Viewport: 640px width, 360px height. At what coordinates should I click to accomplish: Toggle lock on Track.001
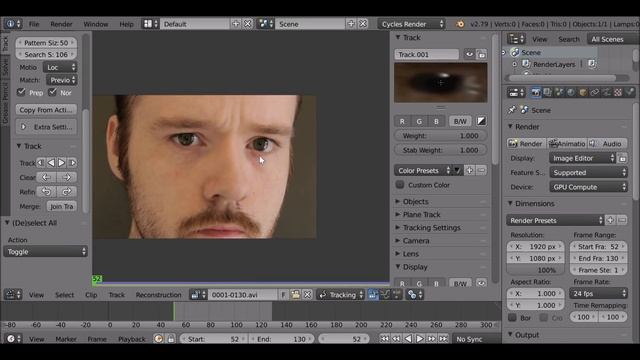click(482, 54)
